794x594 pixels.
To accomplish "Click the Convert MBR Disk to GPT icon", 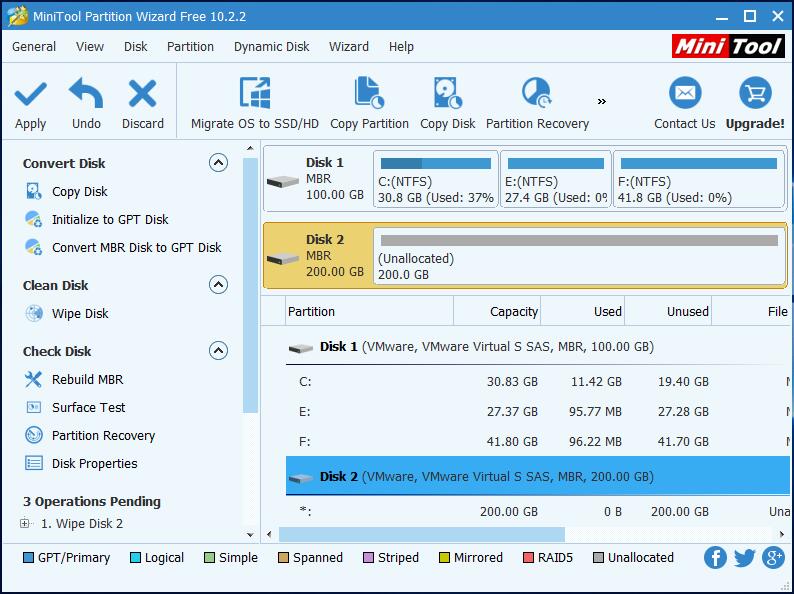I will click(x=33, y=247).
